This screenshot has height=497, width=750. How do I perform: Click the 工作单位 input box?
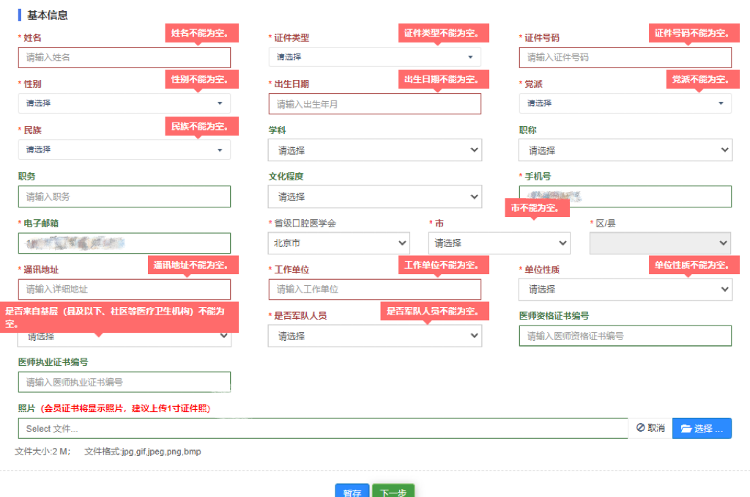pos(374,290)
